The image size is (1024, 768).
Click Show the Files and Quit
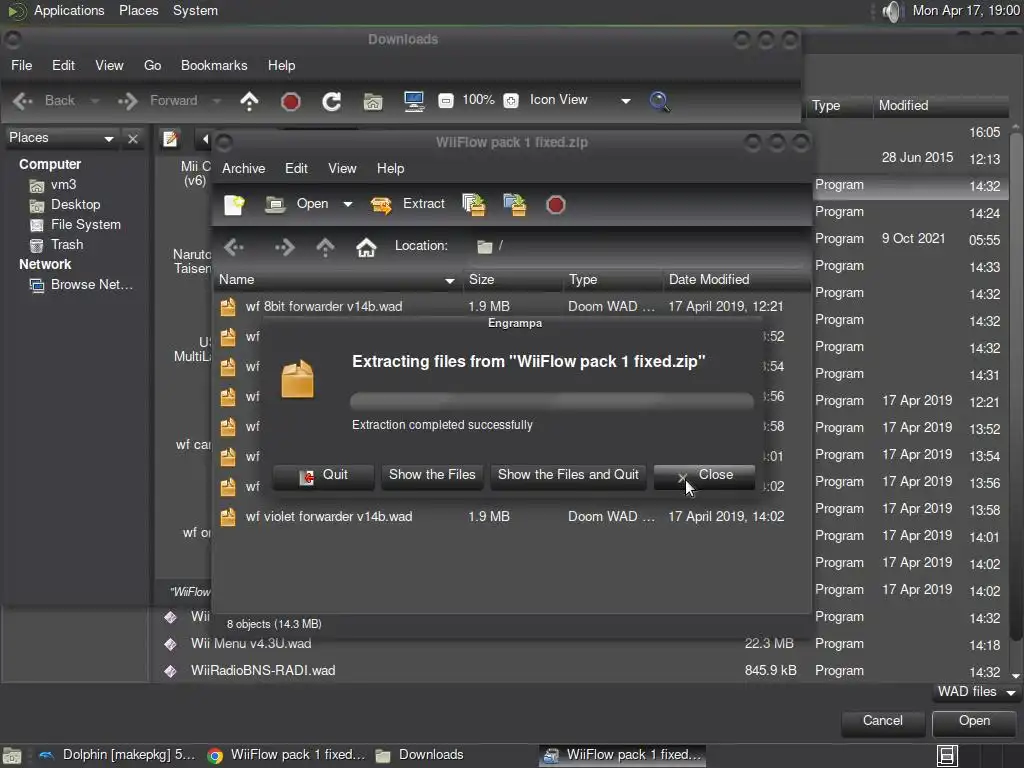[x=568, y=476]
